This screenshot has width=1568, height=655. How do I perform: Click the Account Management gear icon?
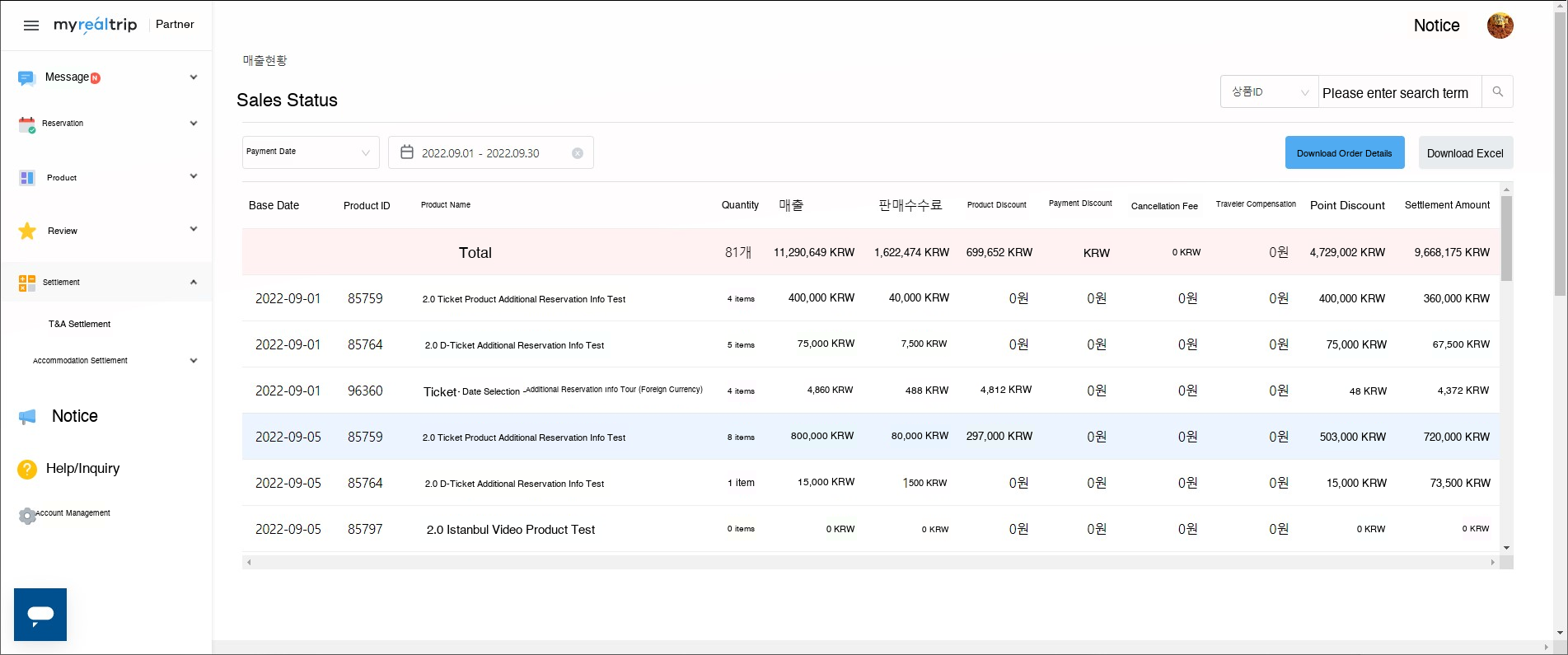click(27, 516)
